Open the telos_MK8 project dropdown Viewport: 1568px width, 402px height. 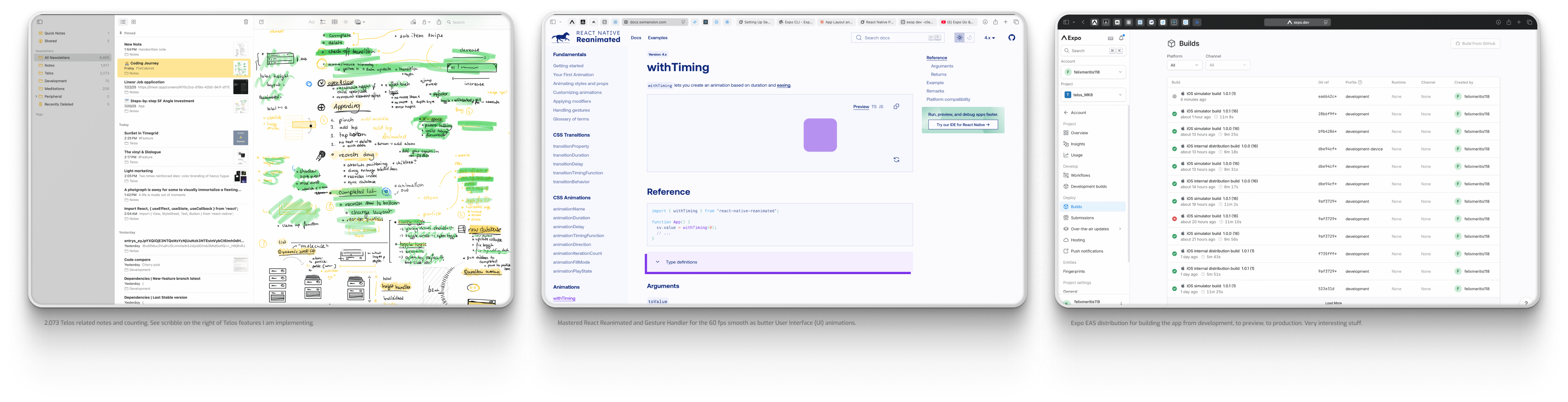[x=1093, y=95]
